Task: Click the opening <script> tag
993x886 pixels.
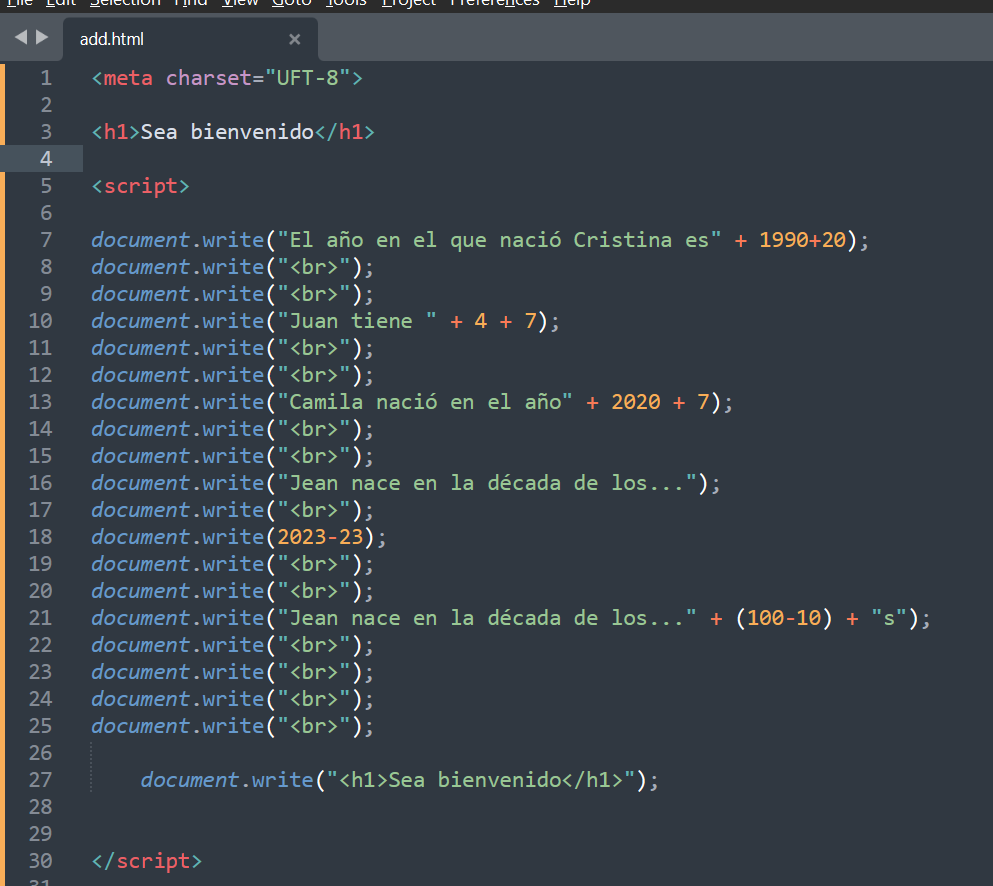Action: (x=140, y=186)
